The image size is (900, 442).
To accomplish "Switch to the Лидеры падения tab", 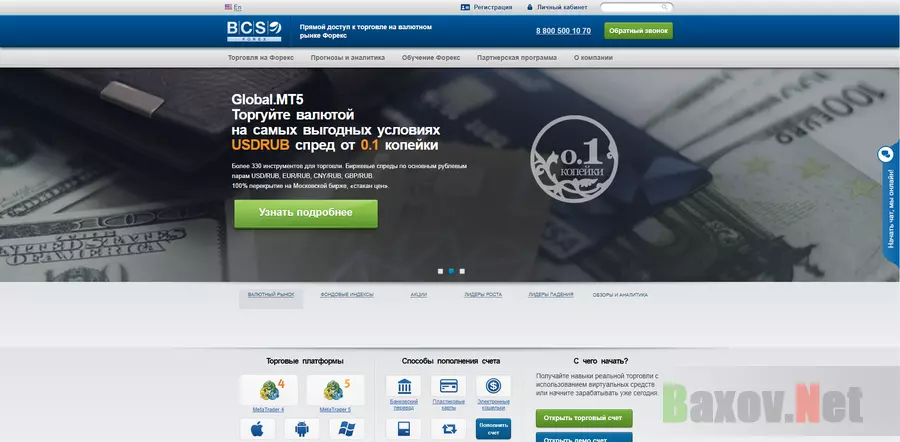I will click(x=551, y=294).
